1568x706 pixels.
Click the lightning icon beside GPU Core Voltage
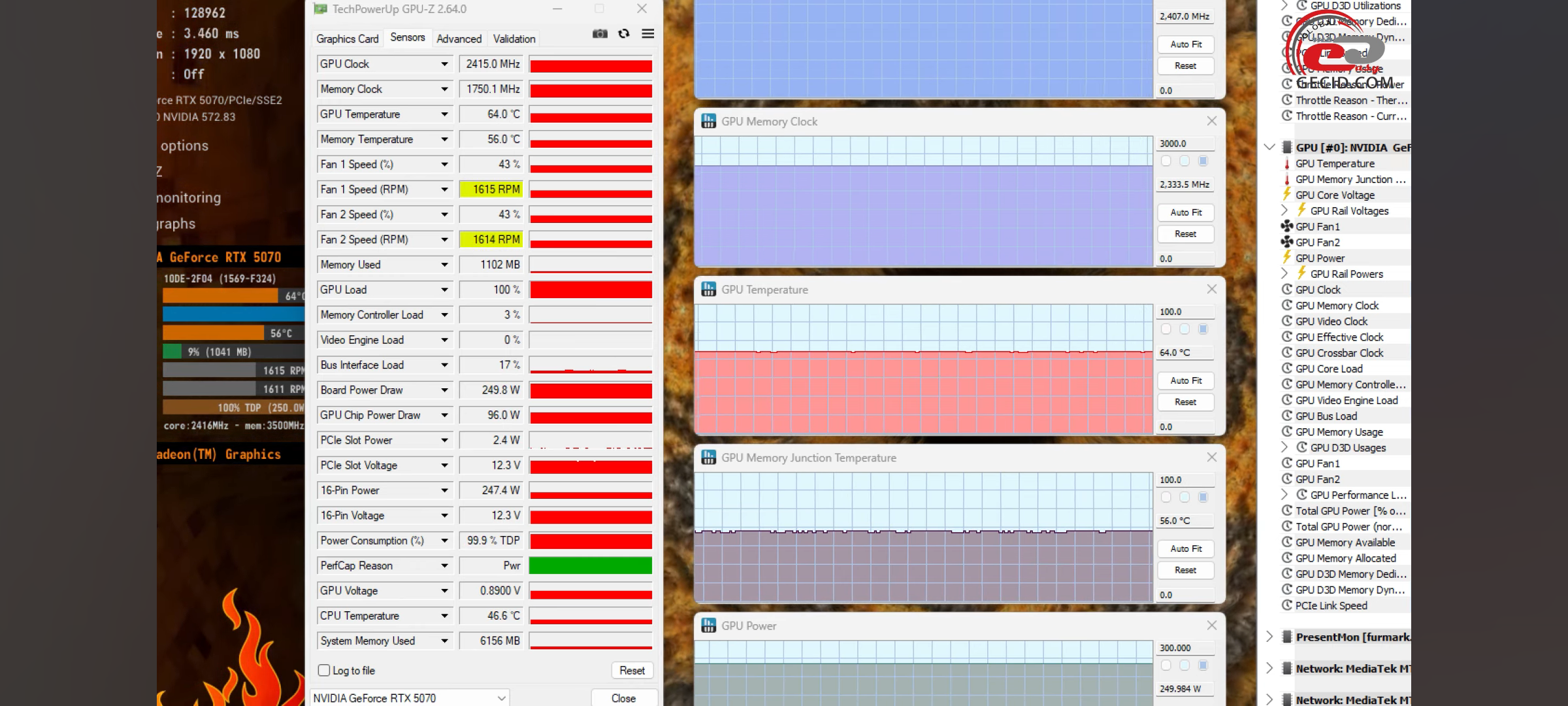pyautogui.click(x=1287, y=195)
